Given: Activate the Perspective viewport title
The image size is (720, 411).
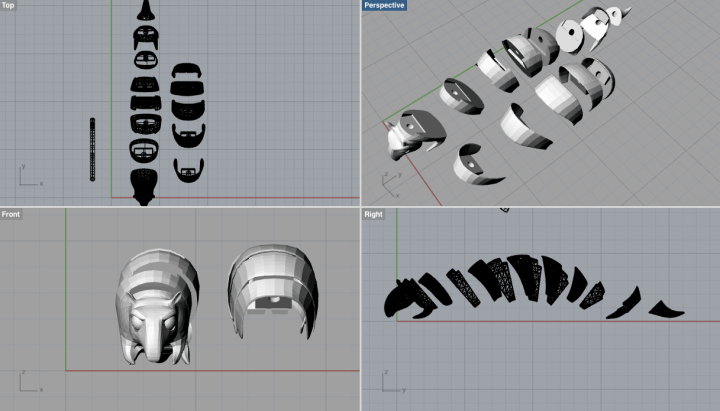Looking at the screenshot, I should (384, 5).
